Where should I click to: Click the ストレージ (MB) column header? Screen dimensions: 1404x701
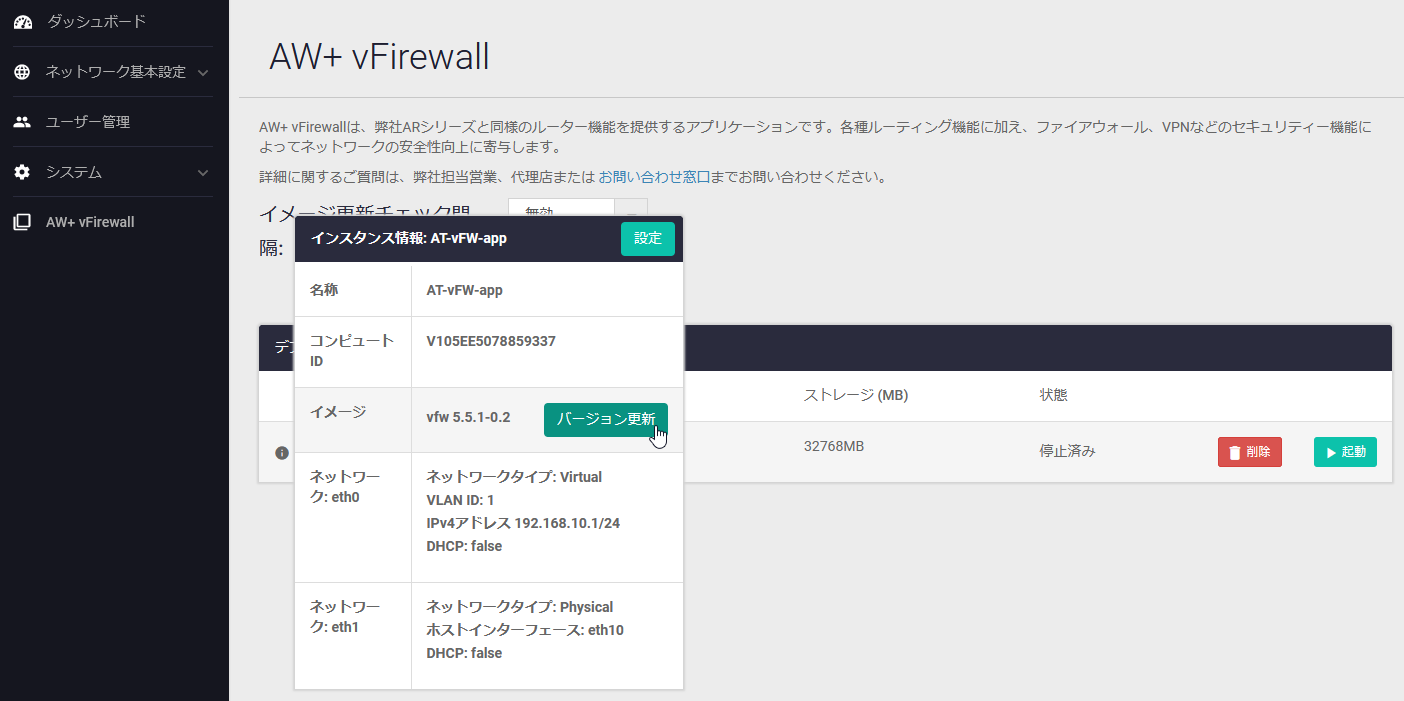pyautogui.click(x=856, y=395)
